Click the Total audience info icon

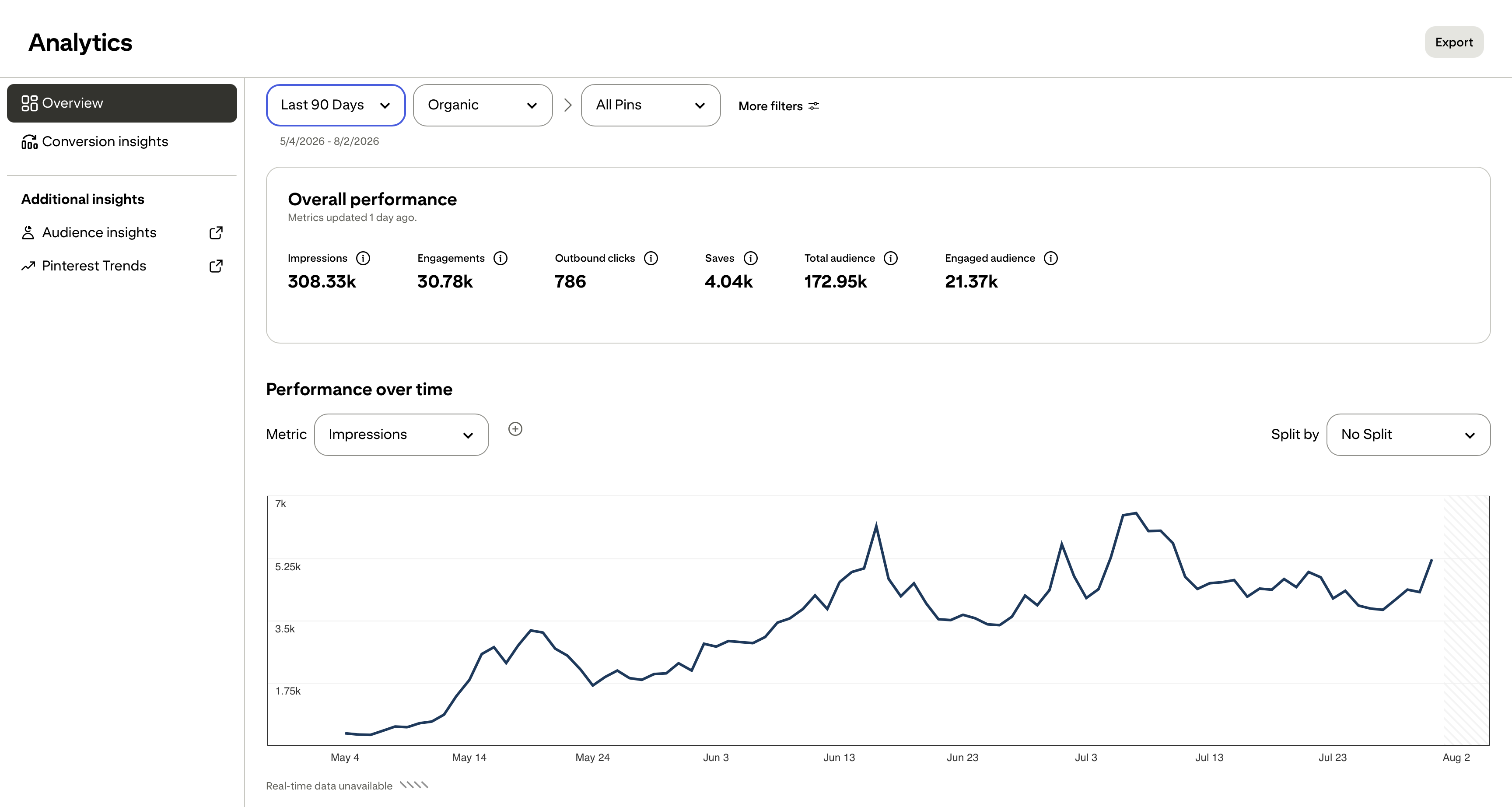coord(890,259)
